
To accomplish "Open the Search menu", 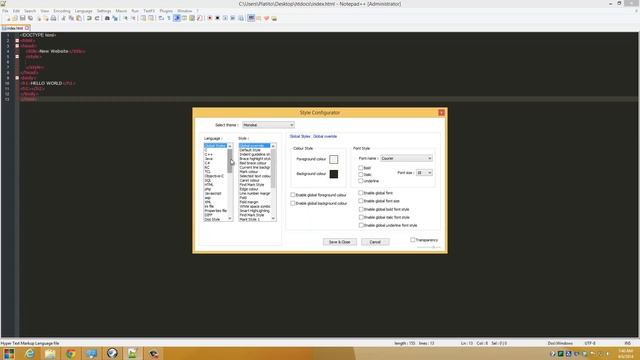I will 30,11.
